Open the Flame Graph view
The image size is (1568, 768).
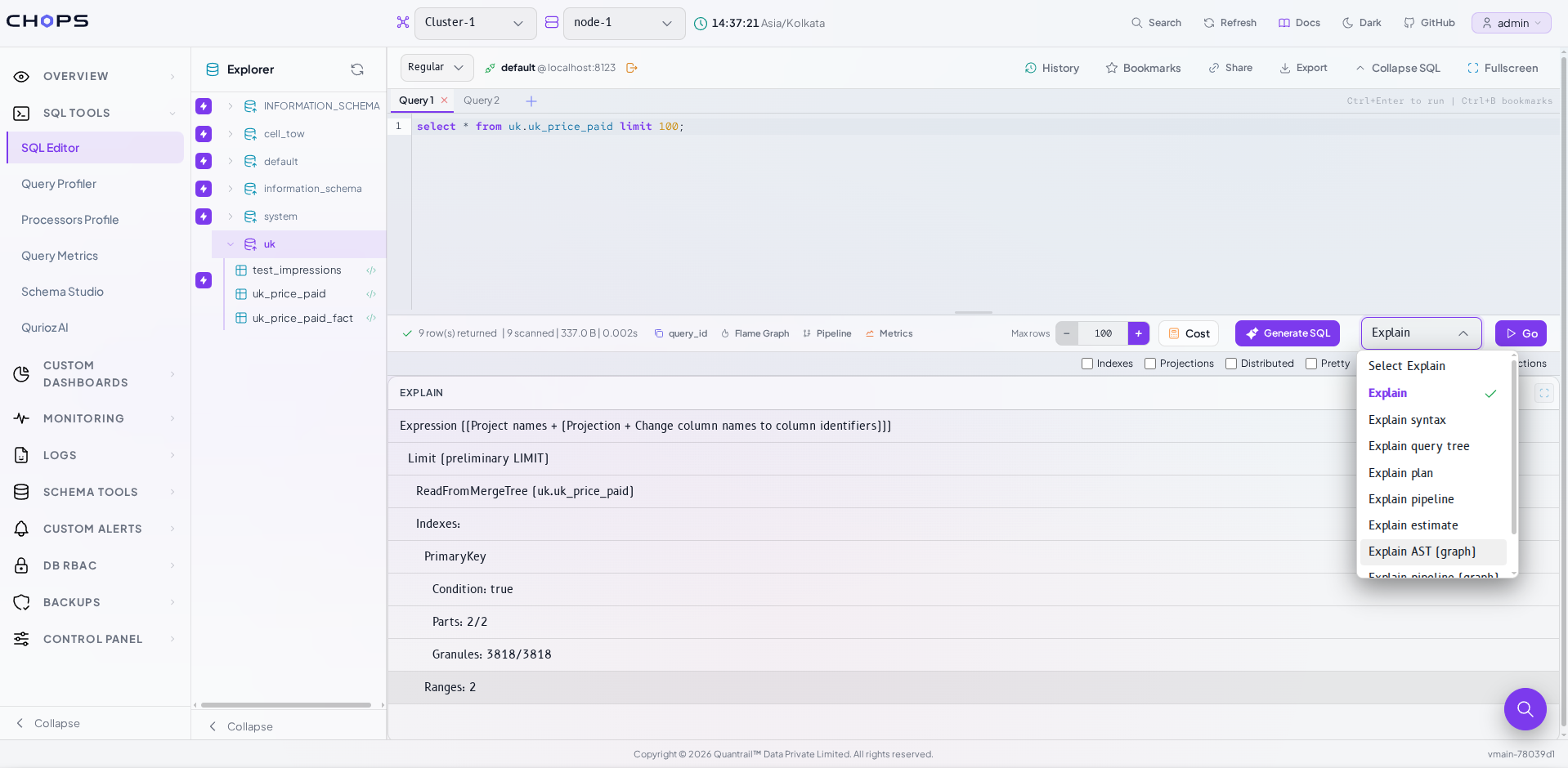coord(755,333)
